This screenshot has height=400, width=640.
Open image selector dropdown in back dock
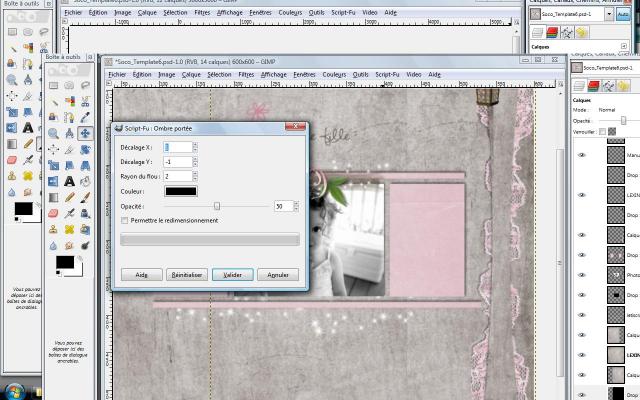pos(609,14)
